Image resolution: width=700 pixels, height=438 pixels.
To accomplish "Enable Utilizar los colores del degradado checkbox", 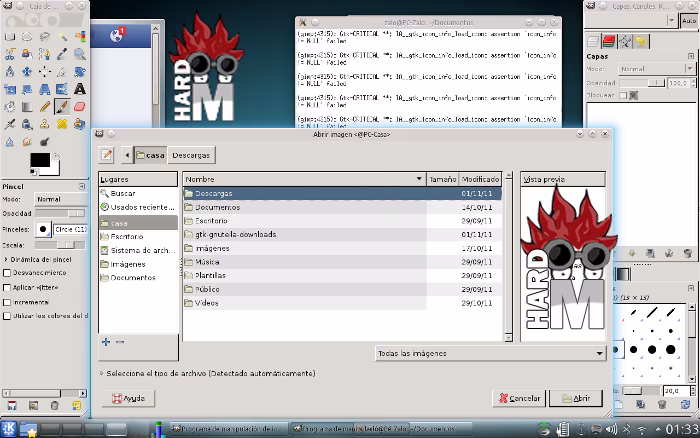I will [x=7, y=316].
